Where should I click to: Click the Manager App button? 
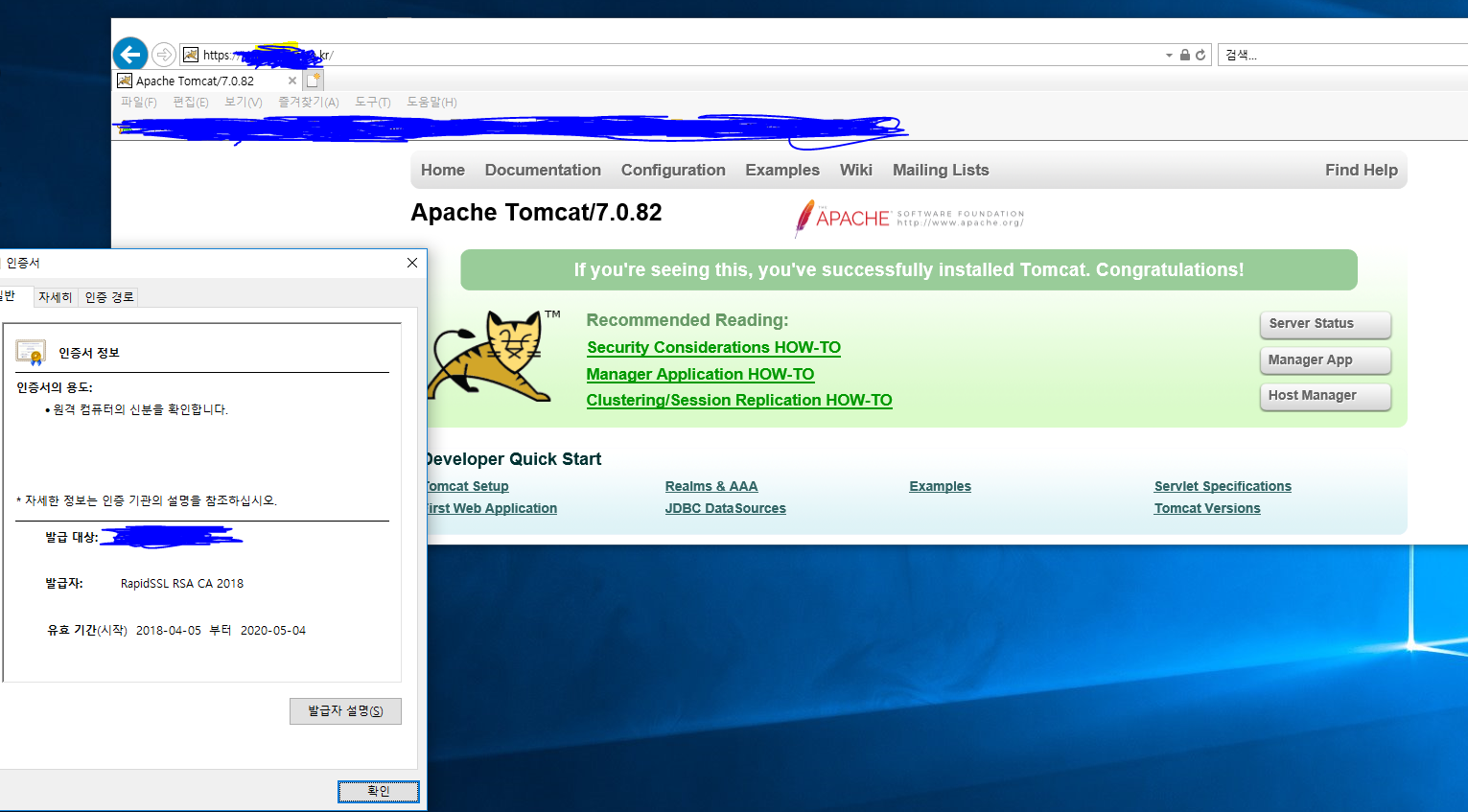1325,360
